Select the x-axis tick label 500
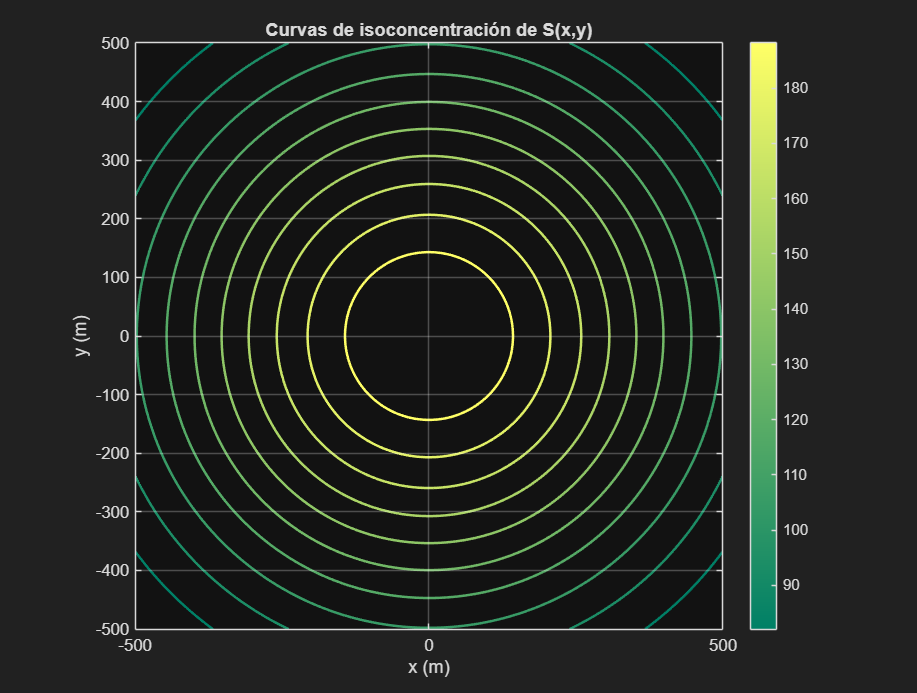The width and height of the screenshot is (917, 693). [721, 646]
